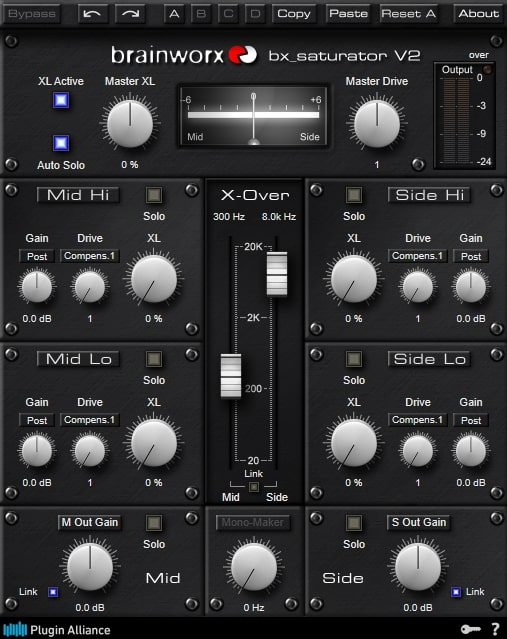Viewport: 507px width, 639px height.
Task: Click the Mid Lo Drive knob
Action: point(90,451)
